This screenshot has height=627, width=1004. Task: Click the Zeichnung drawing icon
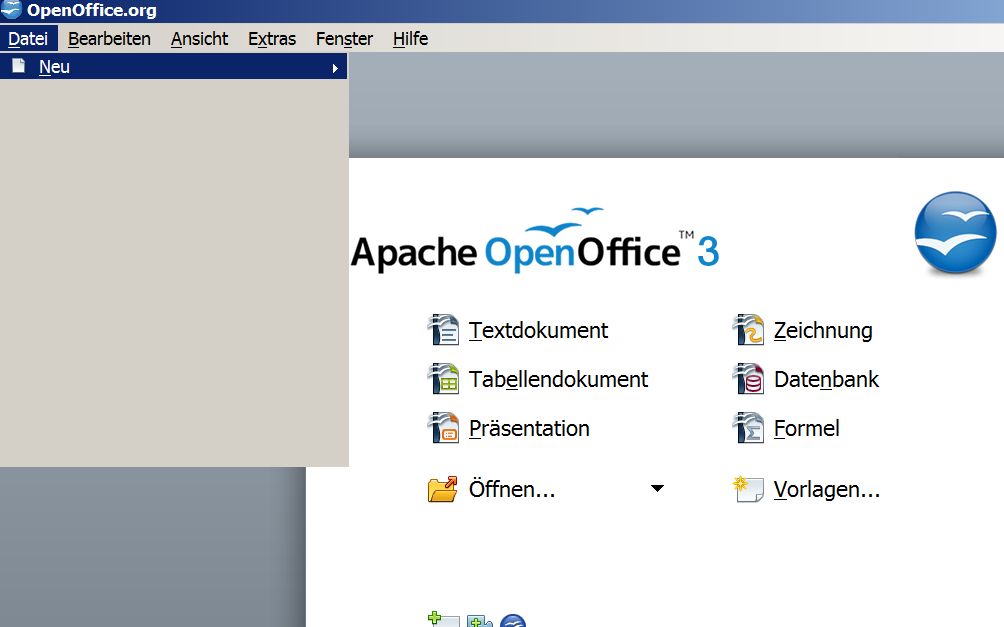[748, 330]
